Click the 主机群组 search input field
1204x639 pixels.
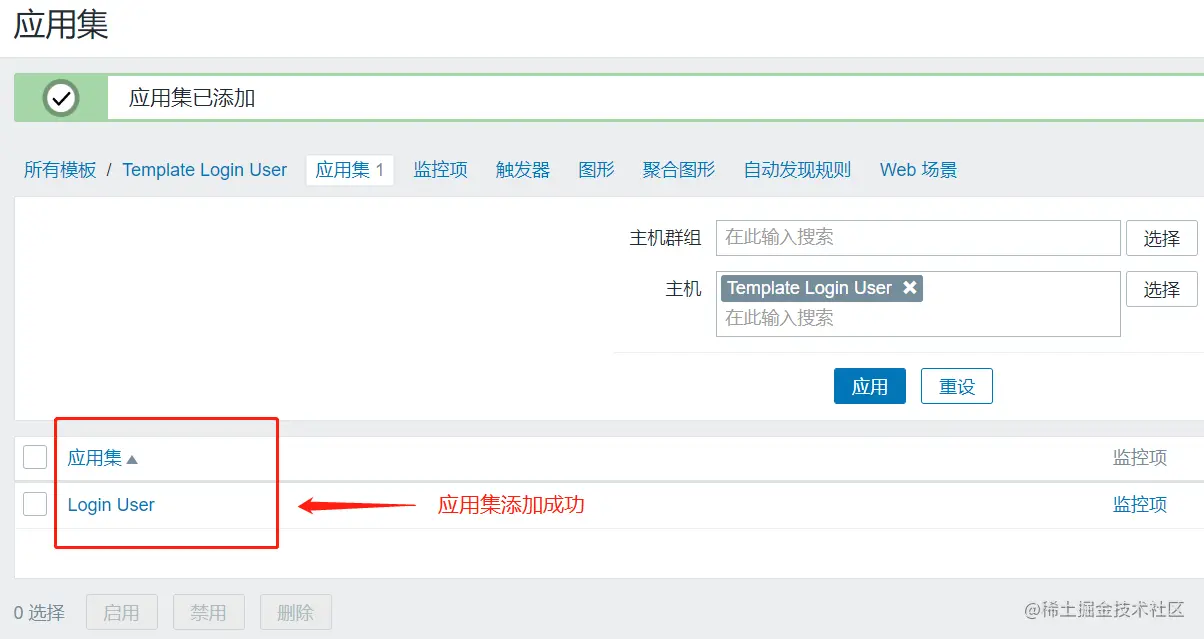tap(918, 238)
